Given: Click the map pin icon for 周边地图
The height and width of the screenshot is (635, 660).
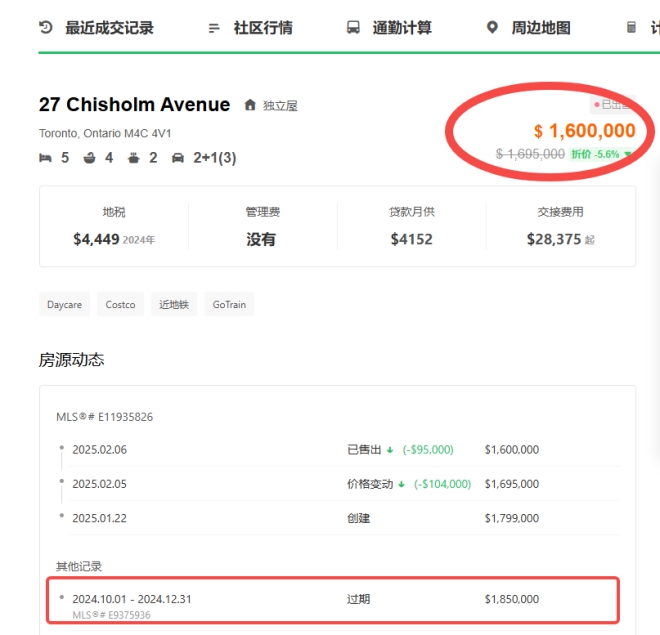Looking at the screenshot, I should coord(492,28).
